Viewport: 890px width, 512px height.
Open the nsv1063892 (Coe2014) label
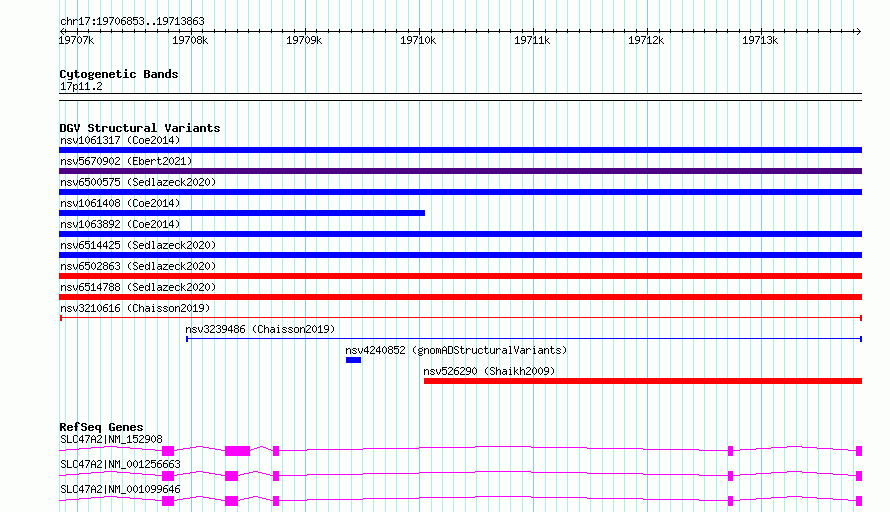click(x=120, y=224)
